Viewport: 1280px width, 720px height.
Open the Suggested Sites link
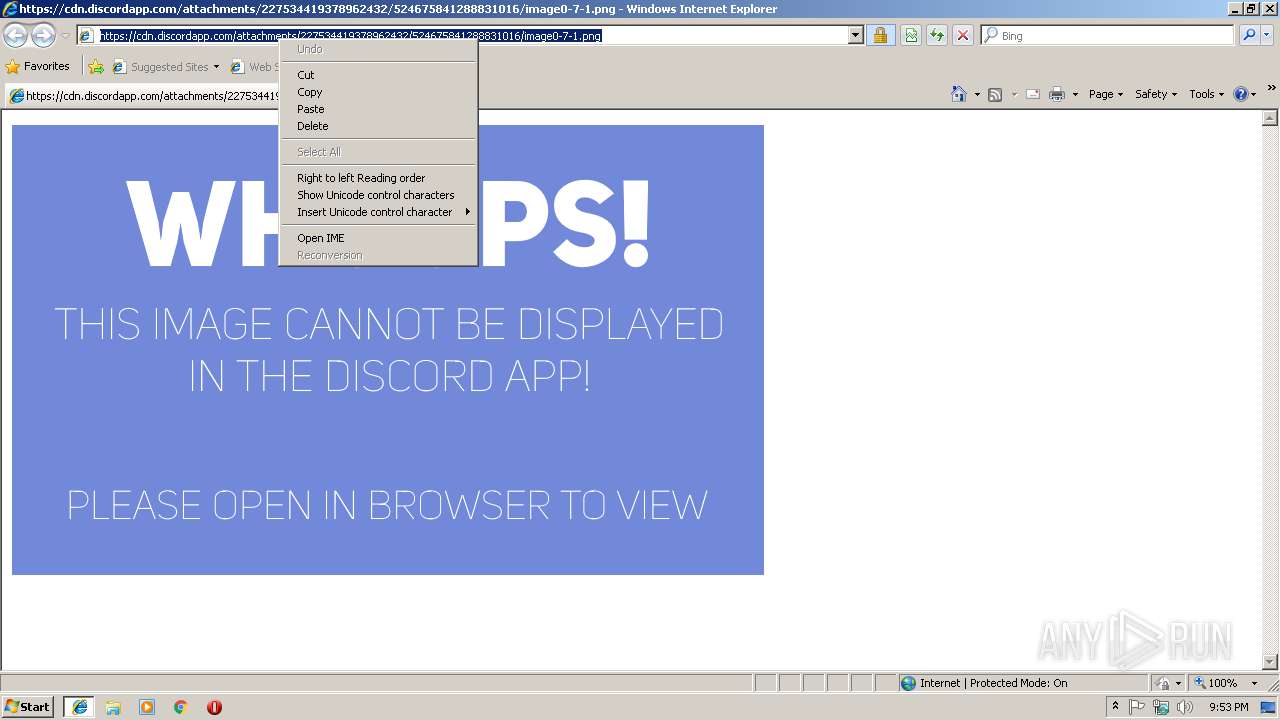point(165,67)
